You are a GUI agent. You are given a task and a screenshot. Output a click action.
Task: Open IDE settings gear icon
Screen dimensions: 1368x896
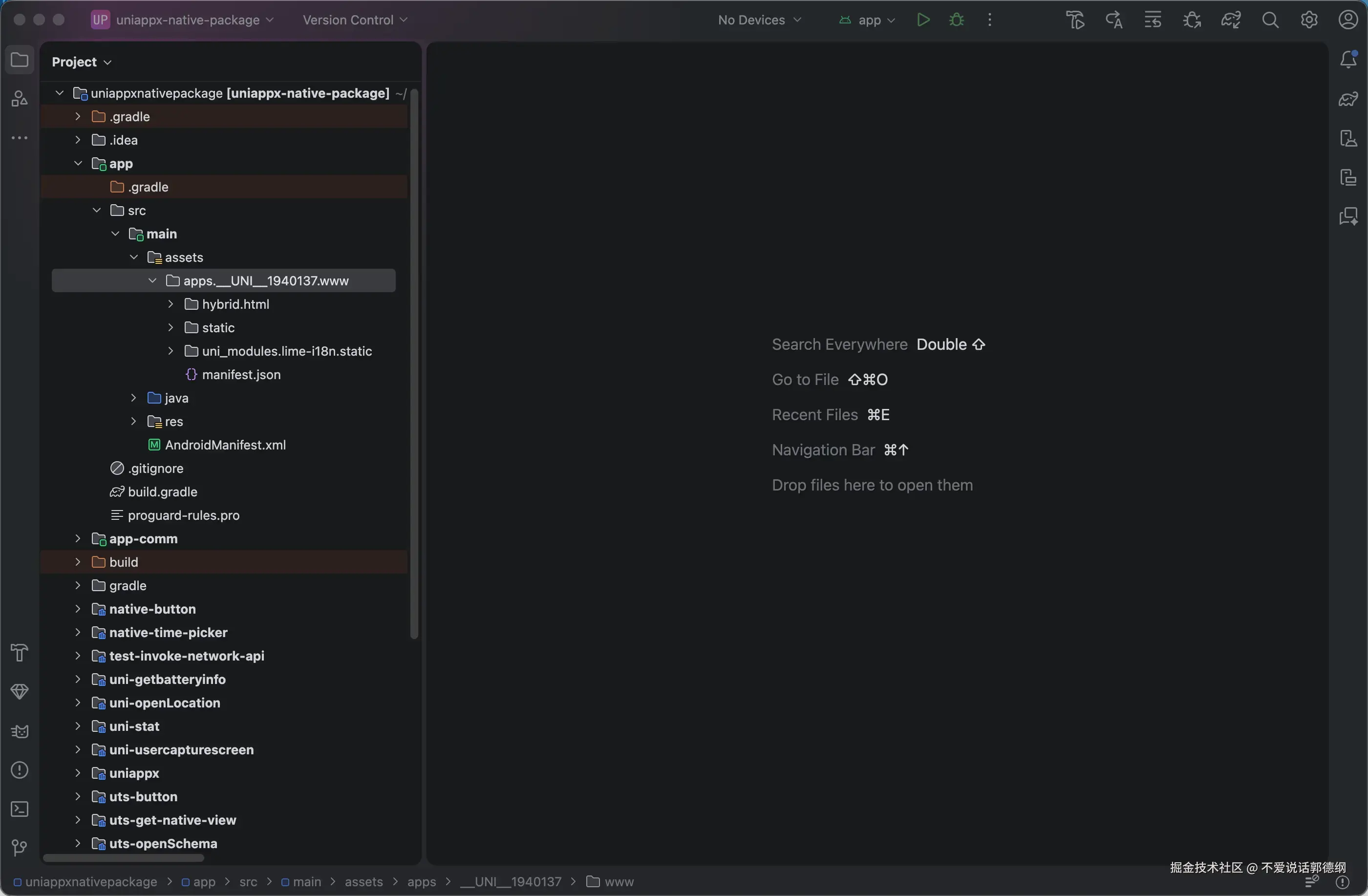tap(1309, 20)
